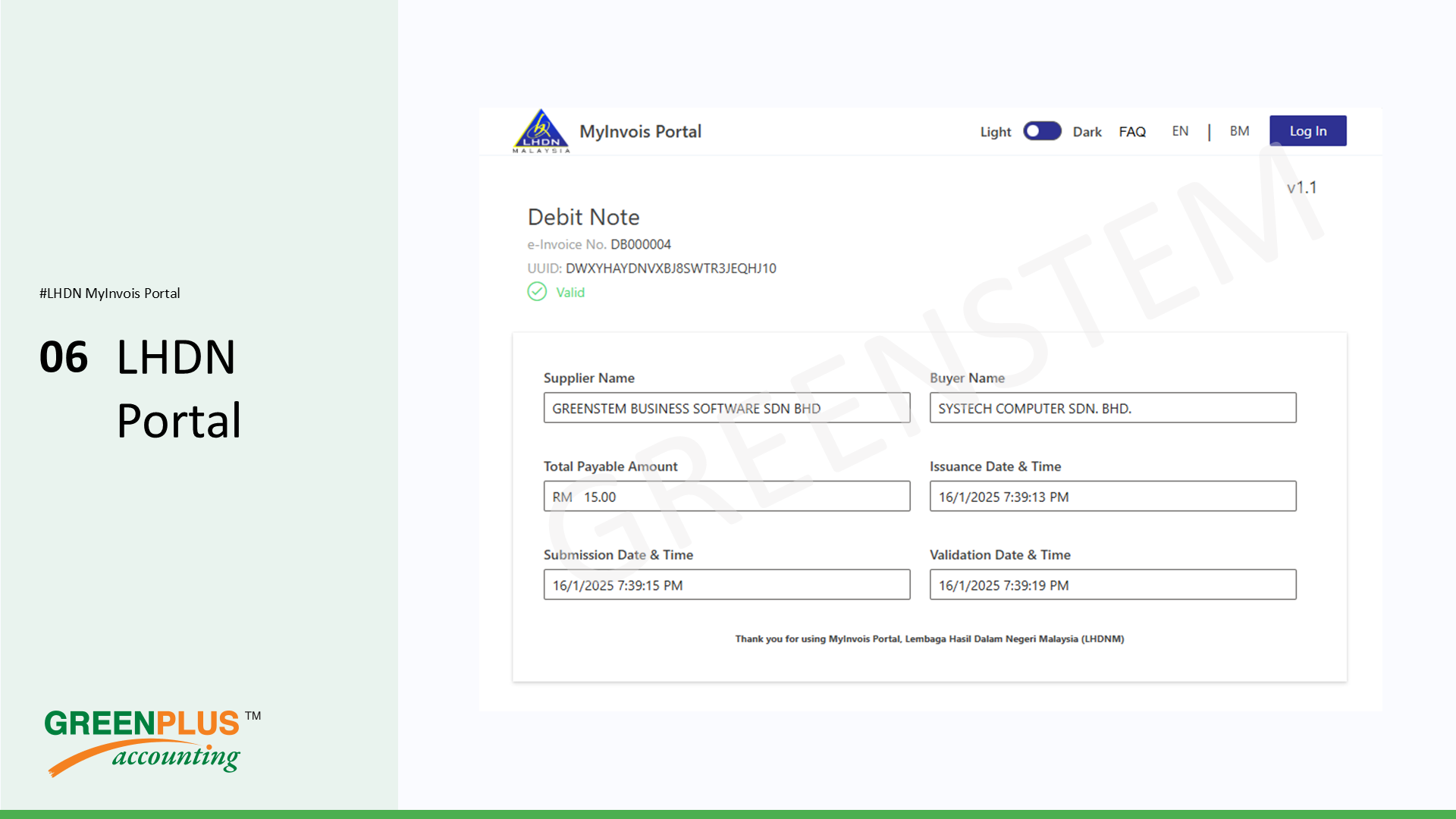
Task: Select the Buyer Name field
Action: [x=1113, y=408]
